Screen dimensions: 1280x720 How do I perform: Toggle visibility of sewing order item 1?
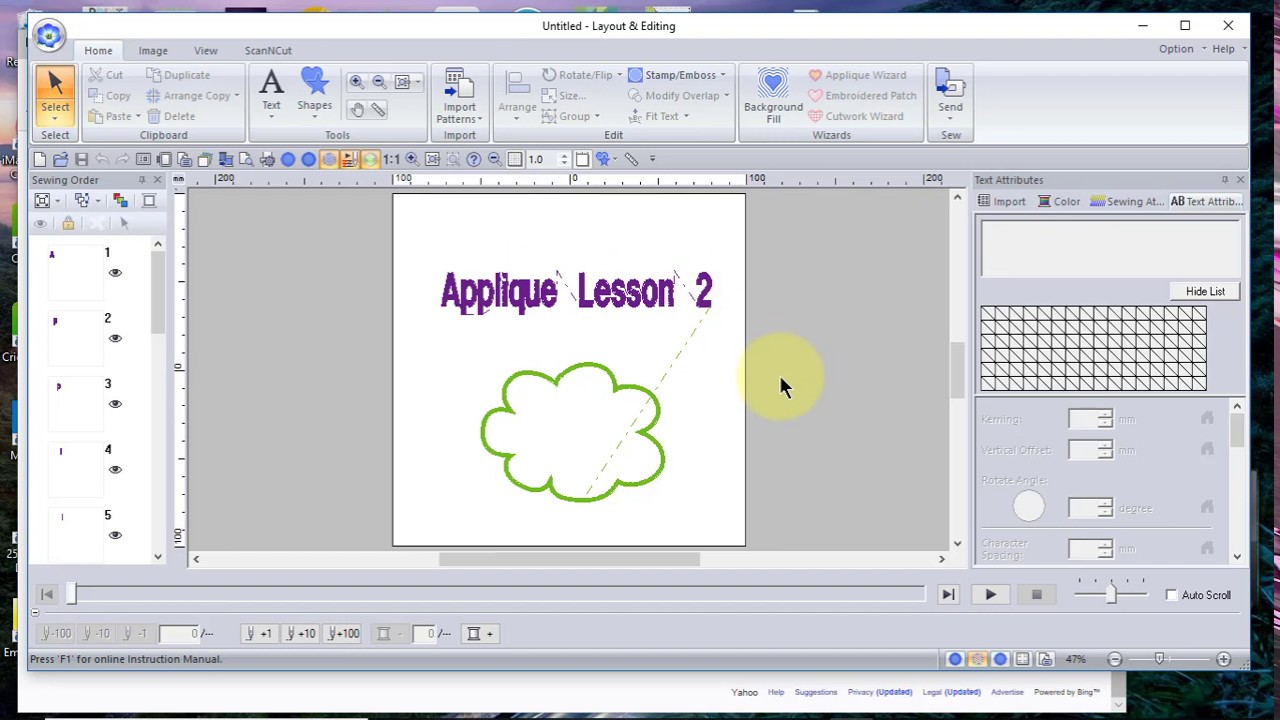[115, 273]
